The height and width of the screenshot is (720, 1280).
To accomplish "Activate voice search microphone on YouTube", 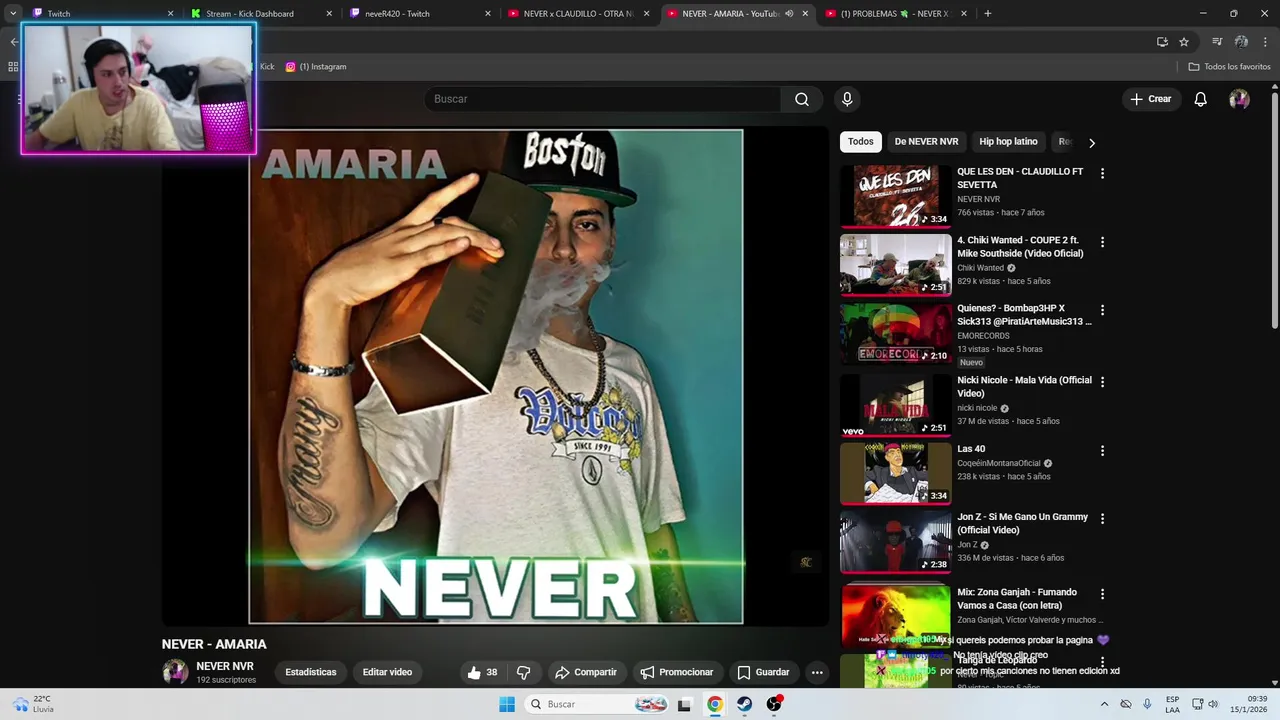I will 847,99.
